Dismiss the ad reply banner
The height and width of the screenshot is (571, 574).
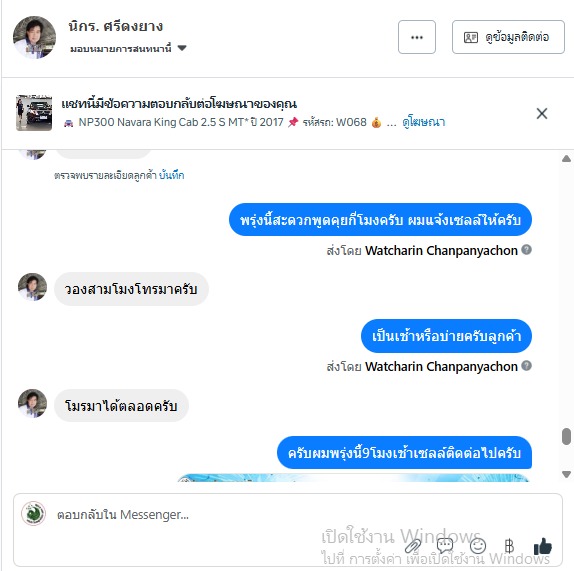[542, 113]
